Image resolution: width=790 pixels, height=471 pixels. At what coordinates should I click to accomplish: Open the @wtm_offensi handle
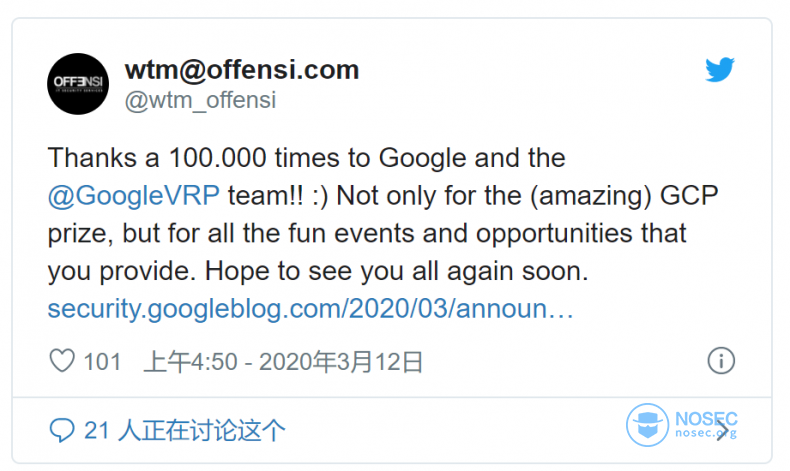pyautogui.click(x=201, y=100)
